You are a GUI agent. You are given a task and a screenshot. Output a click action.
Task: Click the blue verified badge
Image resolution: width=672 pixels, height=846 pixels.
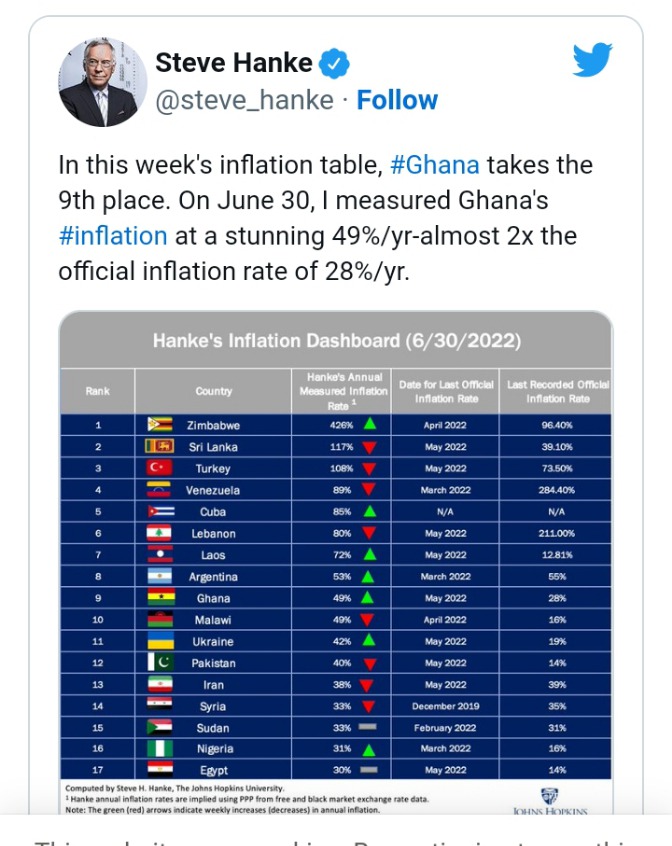coord(334,63)
